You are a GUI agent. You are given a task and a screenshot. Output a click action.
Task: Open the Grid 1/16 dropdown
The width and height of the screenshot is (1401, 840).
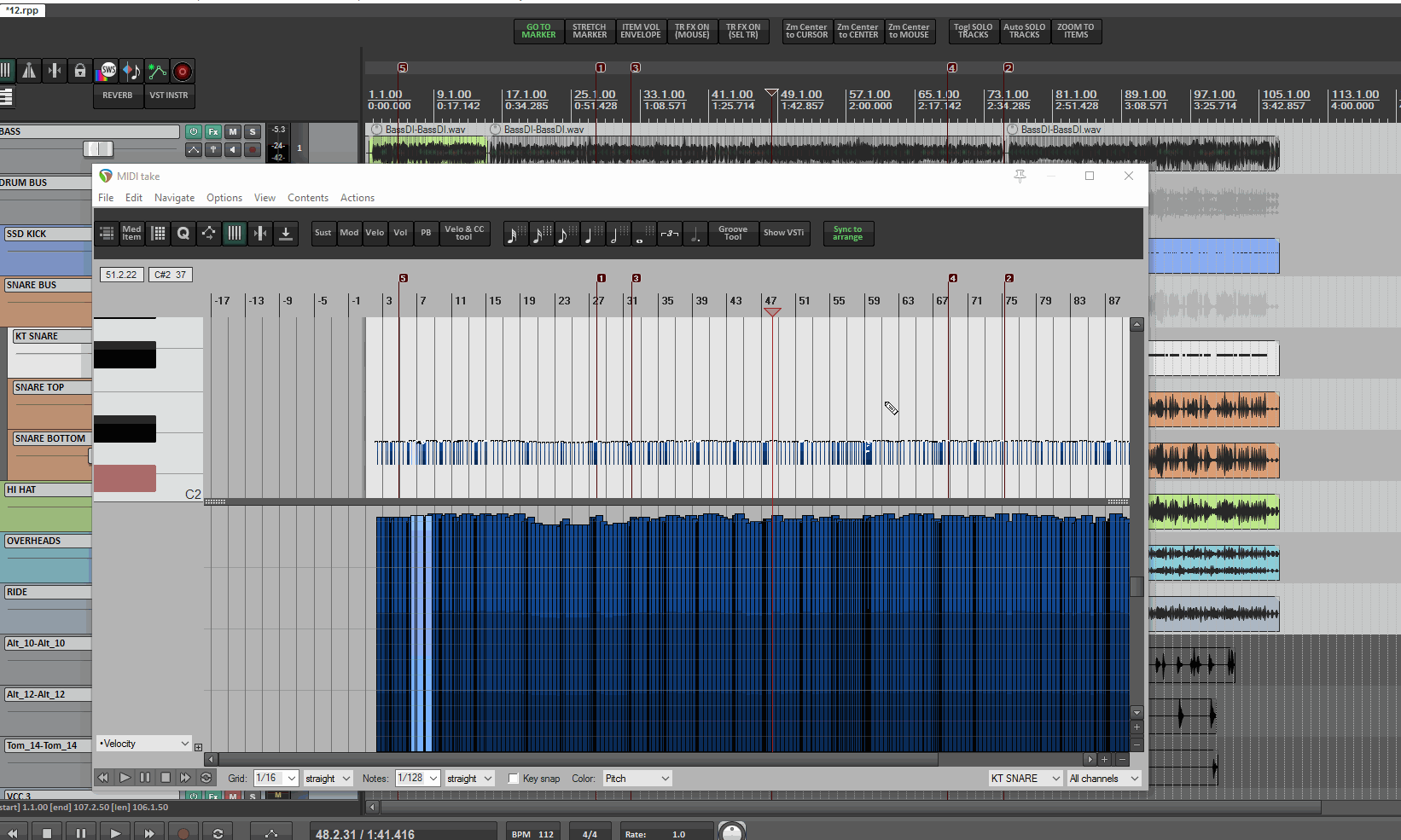click(x=276, y=779)
